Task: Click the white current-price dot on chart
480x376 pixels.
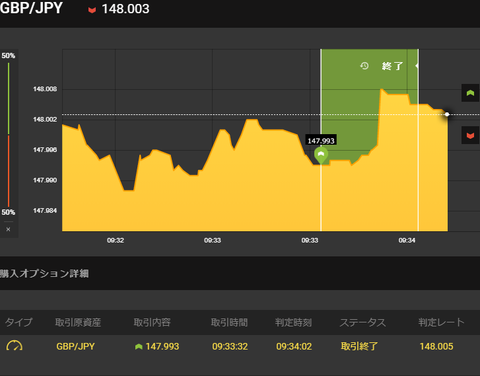Action: click(x=447, y=114)
